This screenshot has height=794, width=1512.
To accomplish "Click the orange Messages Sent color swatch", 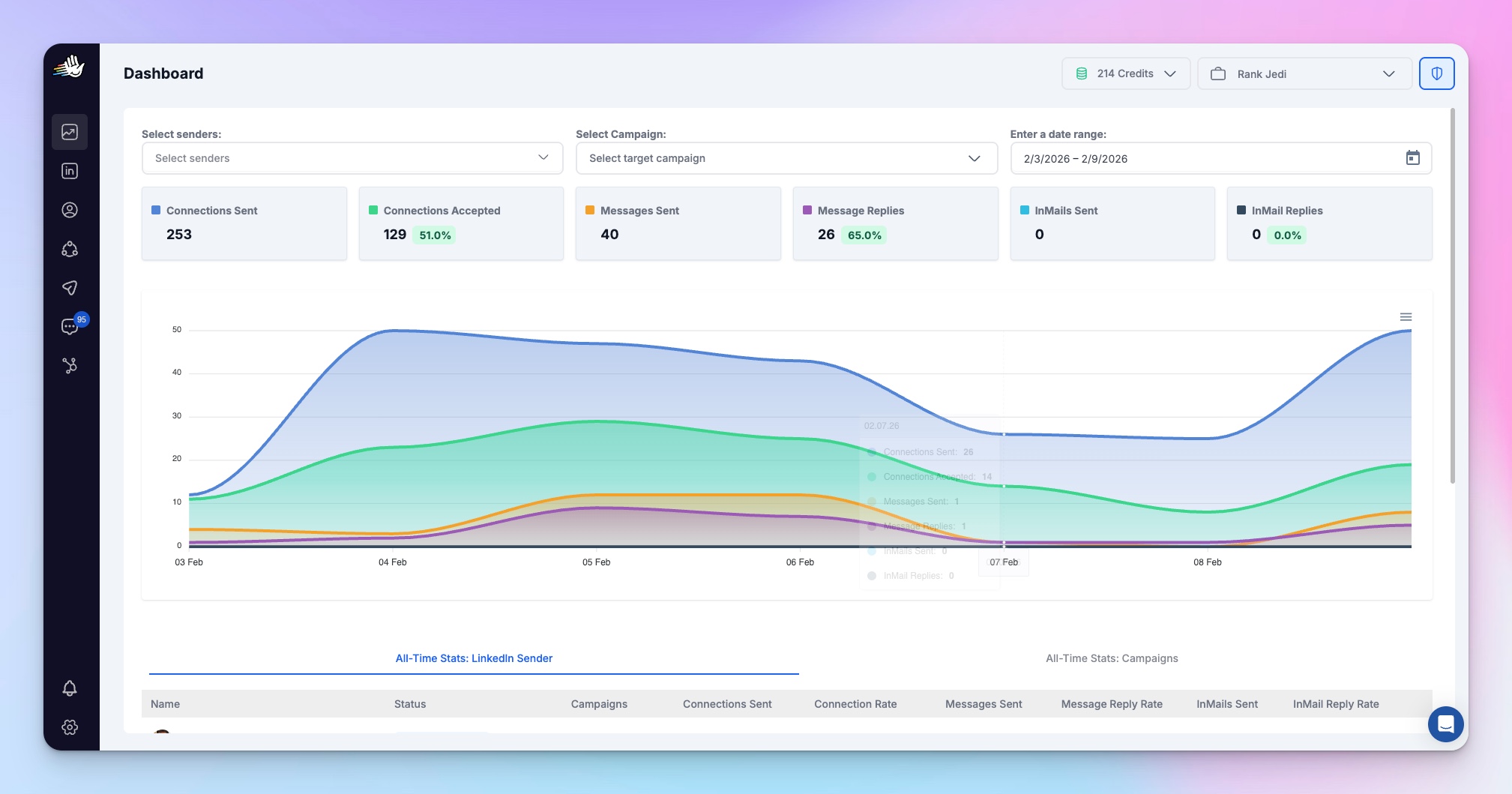I will [x=590, y=211].
